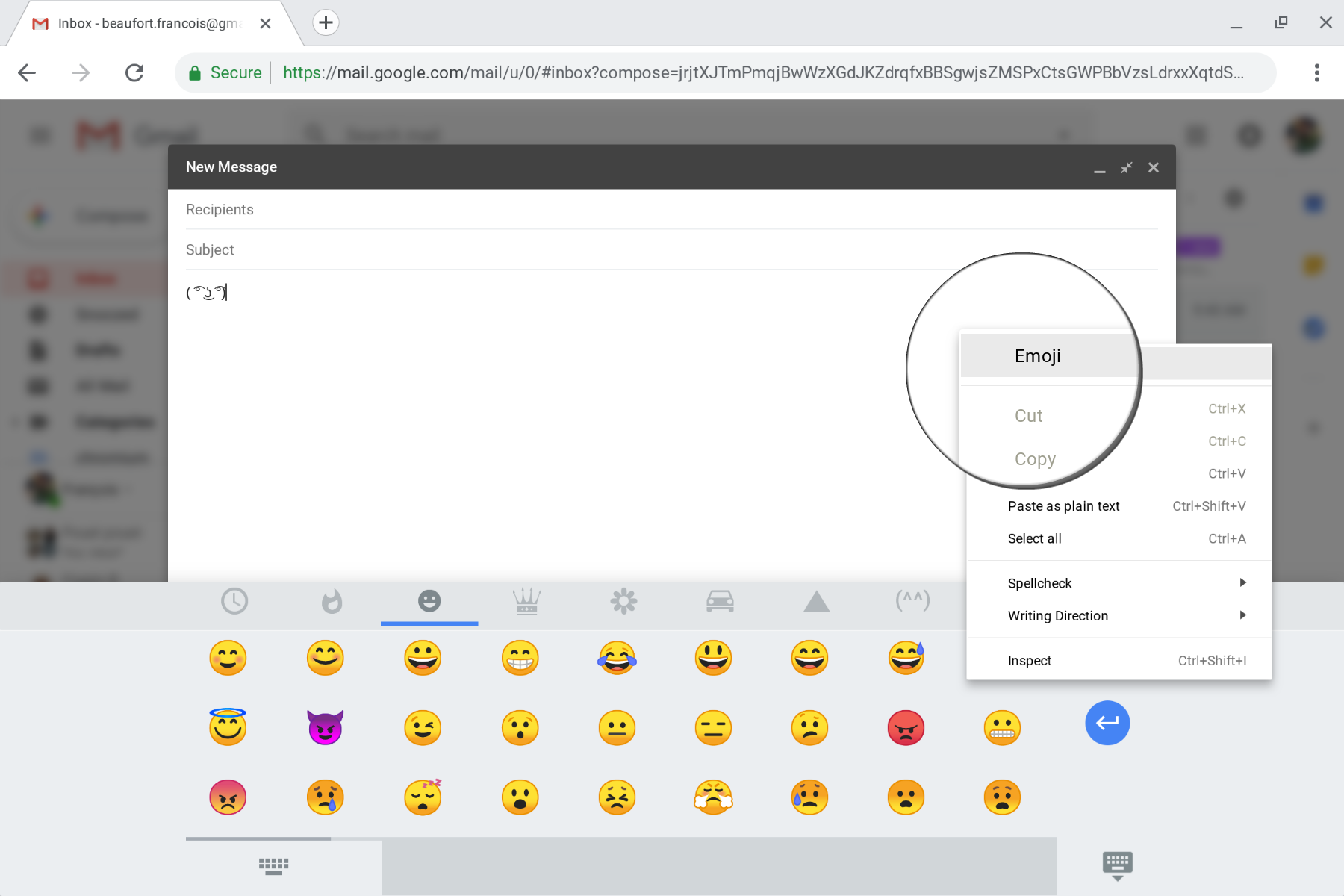Select the crying laughing emoji
1344x896 pixels.
tap(616, 658)
